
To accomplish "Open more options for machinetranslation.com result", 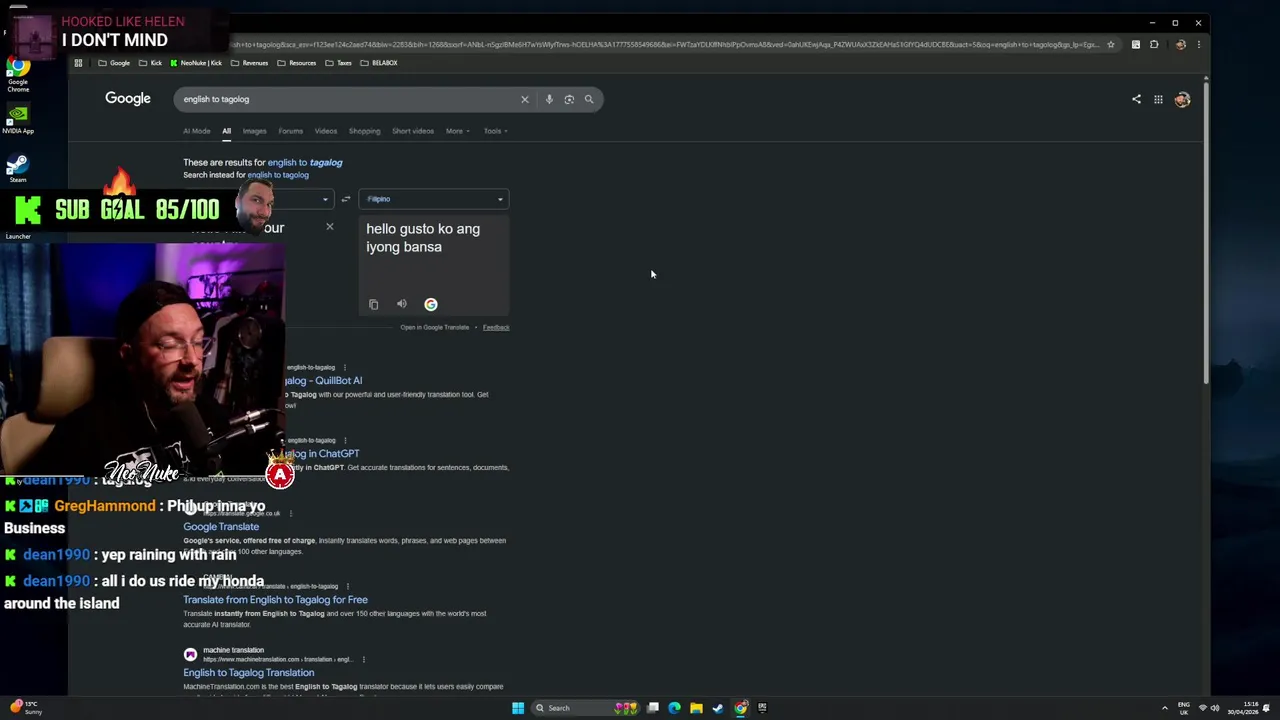I will click(364, 659).
